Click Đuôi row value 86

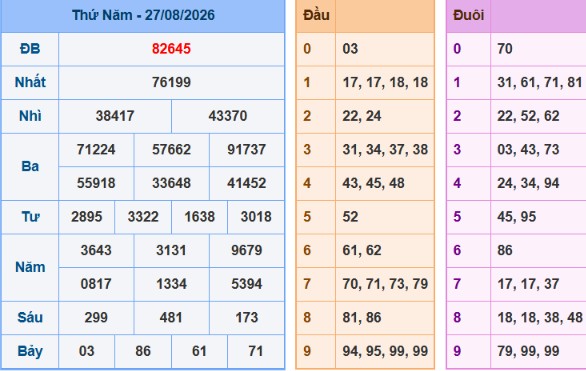tap(505, 250)
